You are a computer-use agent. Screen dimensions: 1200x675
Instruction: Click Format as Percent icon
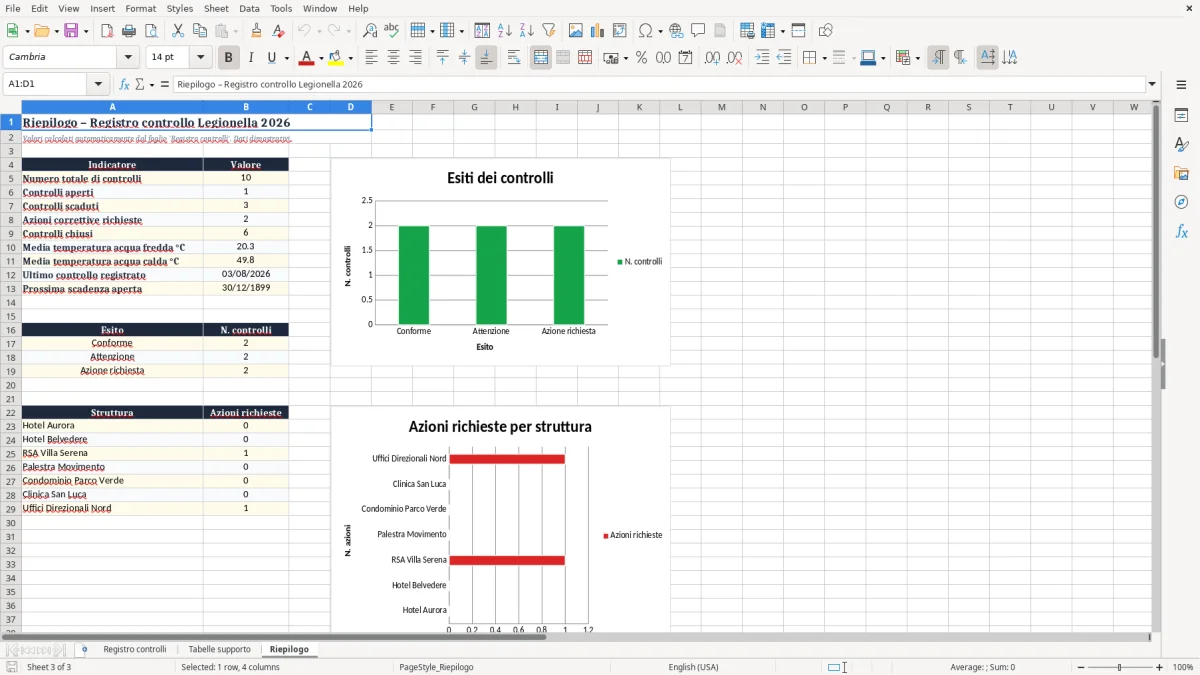coord(641,58)
